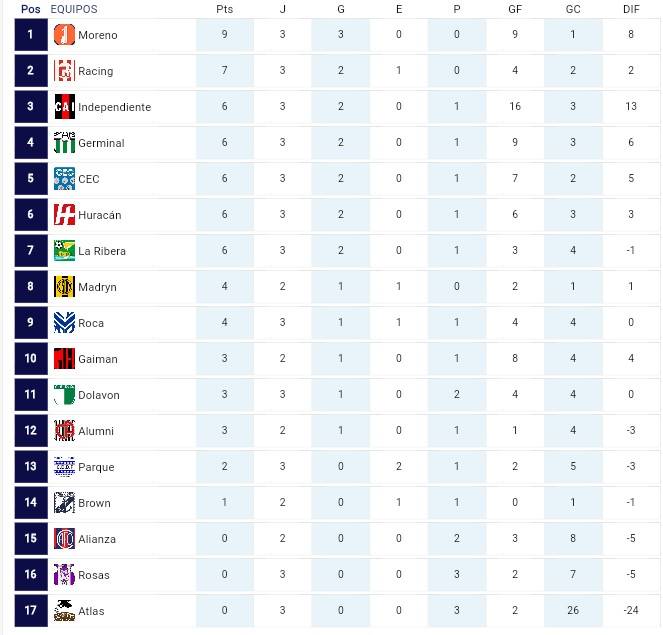The width and height of the screenshot is (663, 635).
Task: Click the Roca blue crest icon
Action: coord(64,323)
